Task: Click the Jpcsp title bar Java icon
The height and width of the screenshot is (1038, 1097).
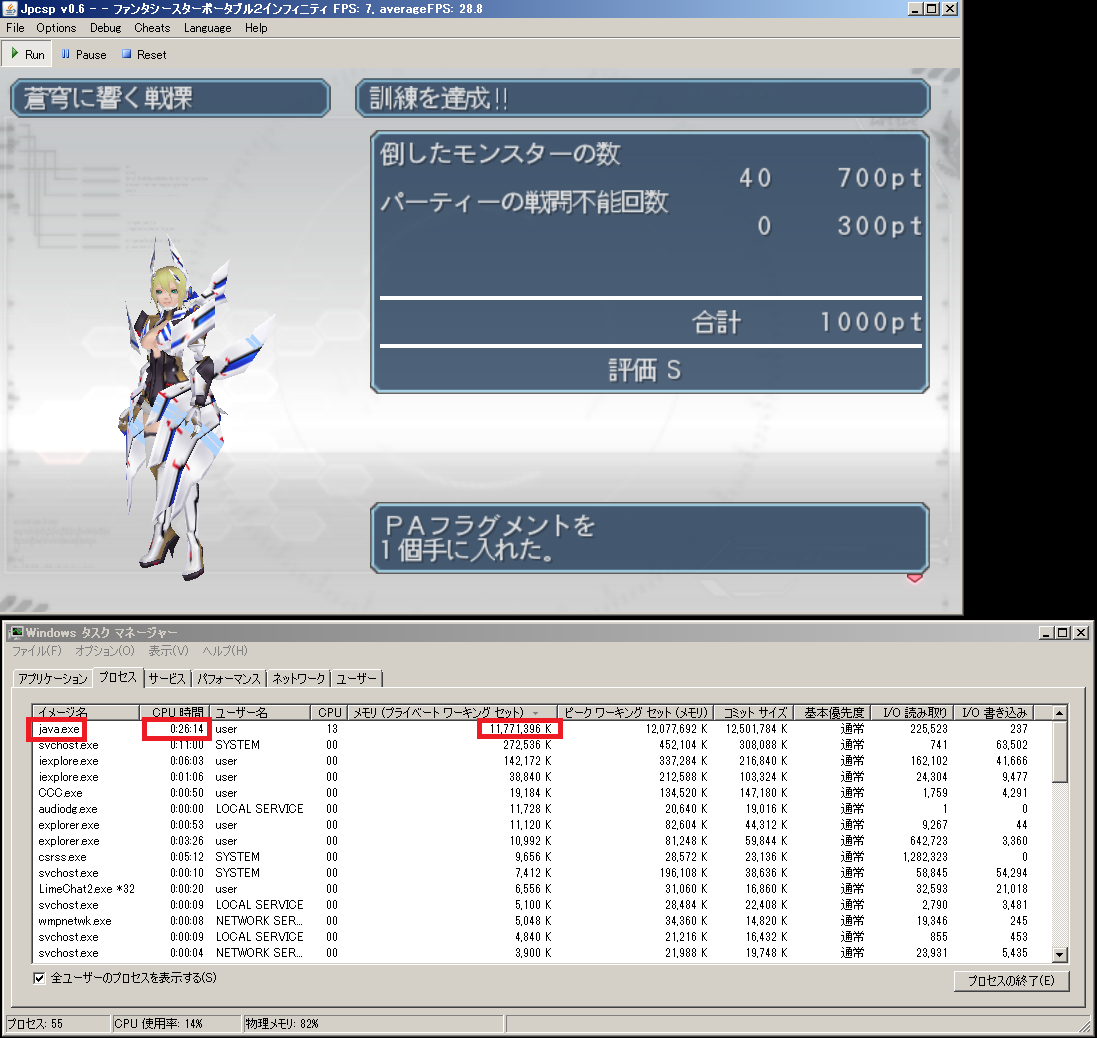Action: 10,8
